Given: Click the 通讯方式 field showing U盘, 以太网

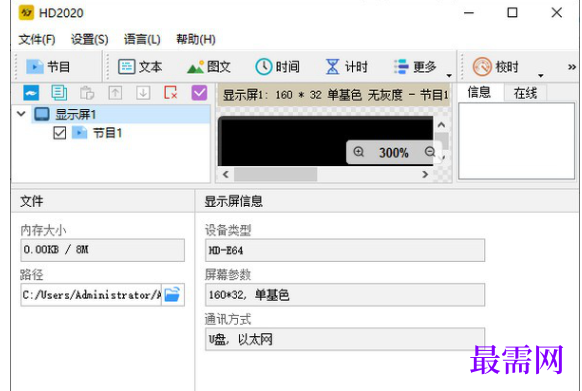Looking at the screenshot, I should pyautogui.click(x=345, y=339).
